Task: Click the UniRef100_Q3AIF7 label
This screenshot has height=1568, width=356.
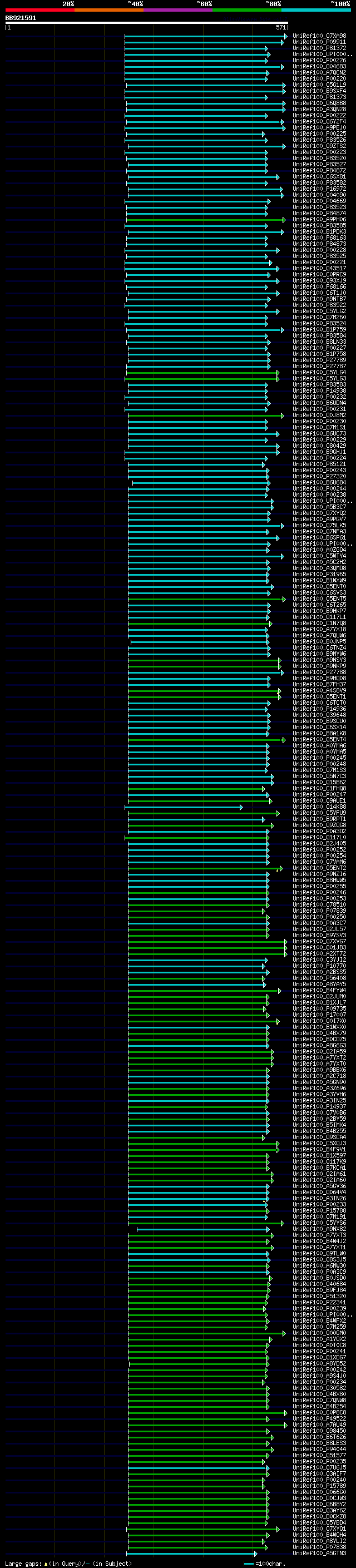Action: pos(319,1473)
